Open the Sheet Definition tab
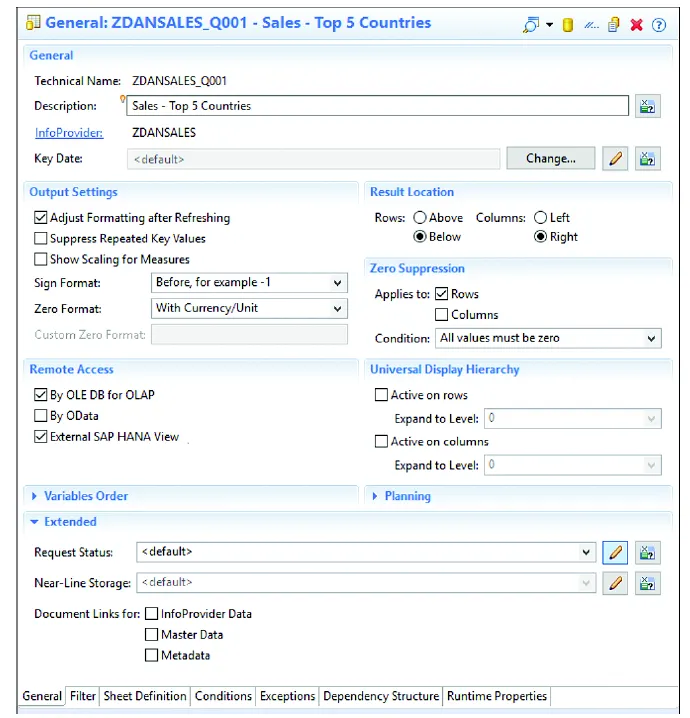 pyautogui.click(x=145, y=696)
